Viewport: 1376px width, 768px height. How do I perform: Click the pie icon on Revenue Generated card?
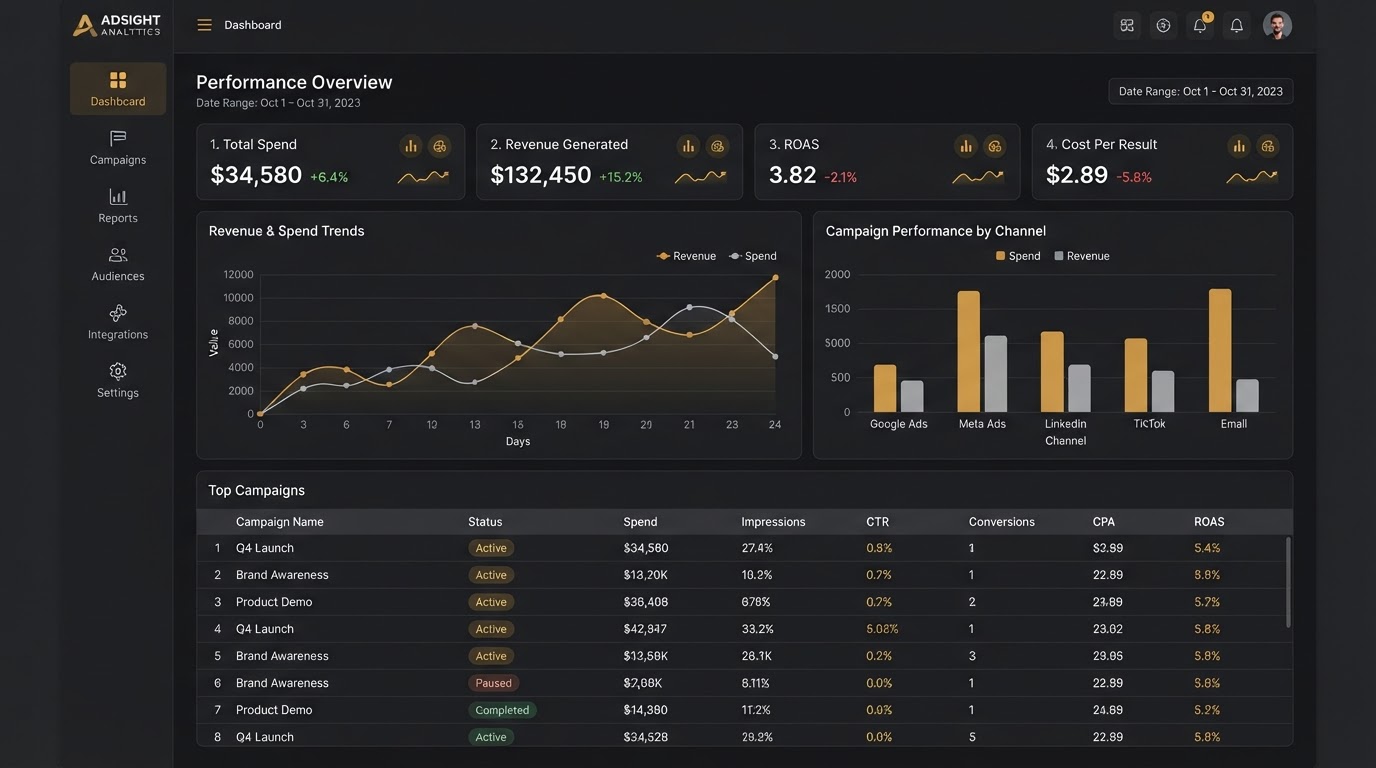(717, 146)
